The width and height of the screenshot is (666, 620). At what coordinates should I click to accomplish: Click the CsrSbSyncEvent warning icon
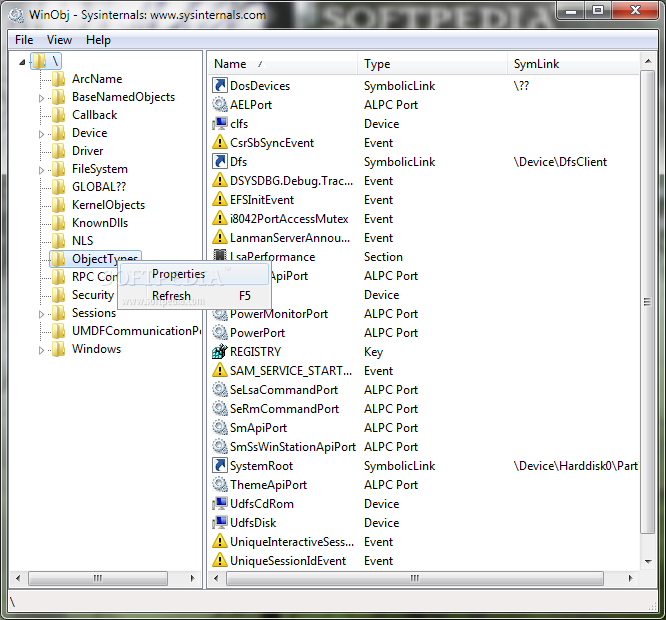point(220,142)
